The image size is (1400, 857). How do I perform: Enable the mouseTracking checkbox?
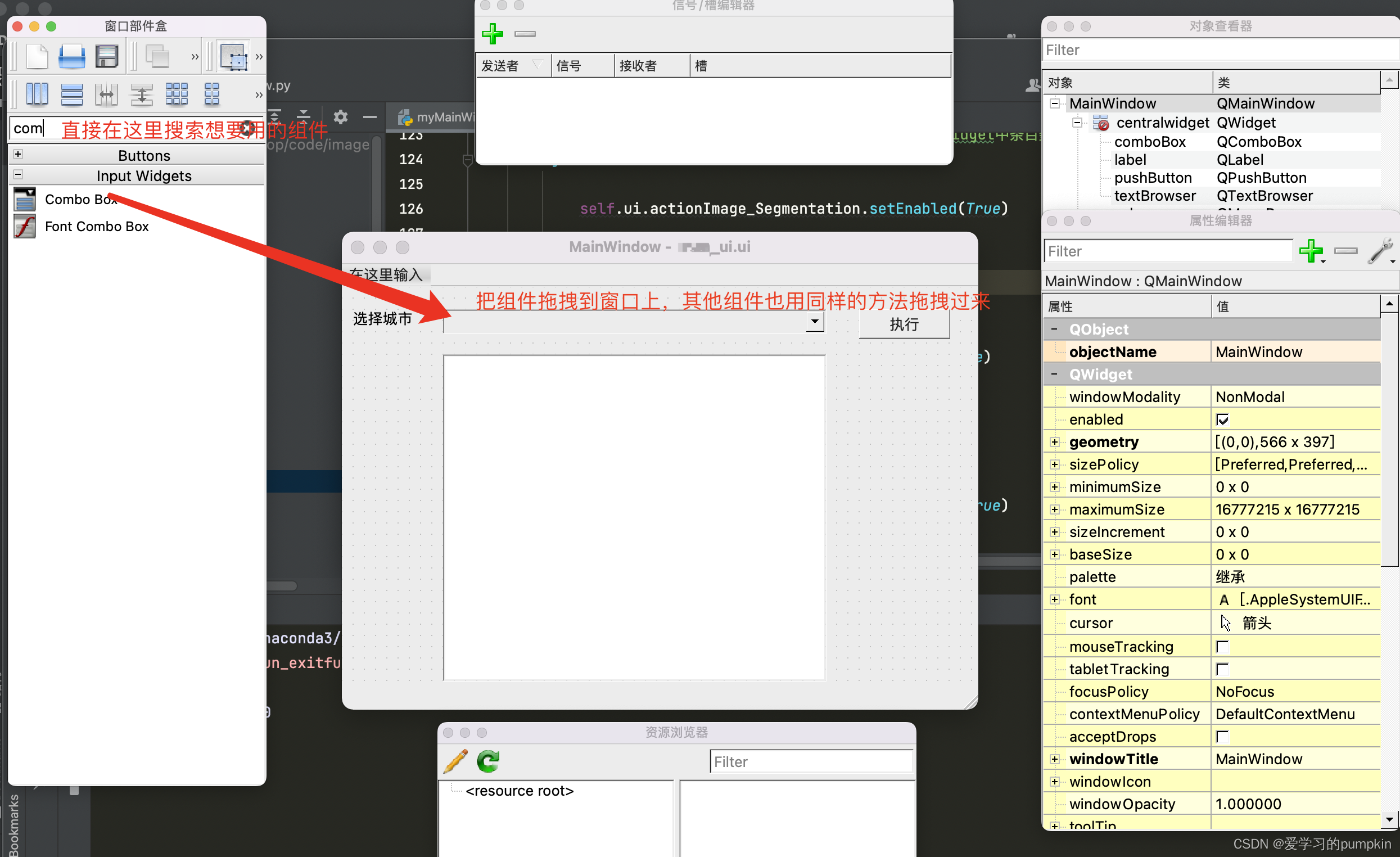[x=1222, y=647]
